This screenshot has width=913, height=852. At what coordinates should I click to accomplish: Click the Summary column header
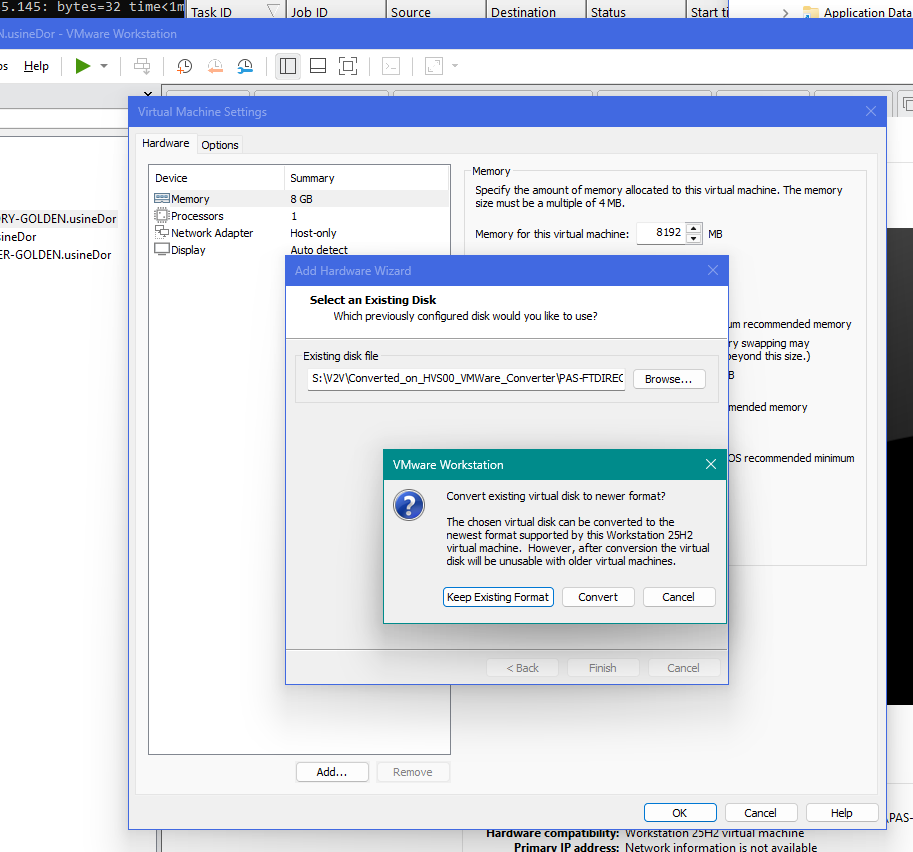point(367,178)
